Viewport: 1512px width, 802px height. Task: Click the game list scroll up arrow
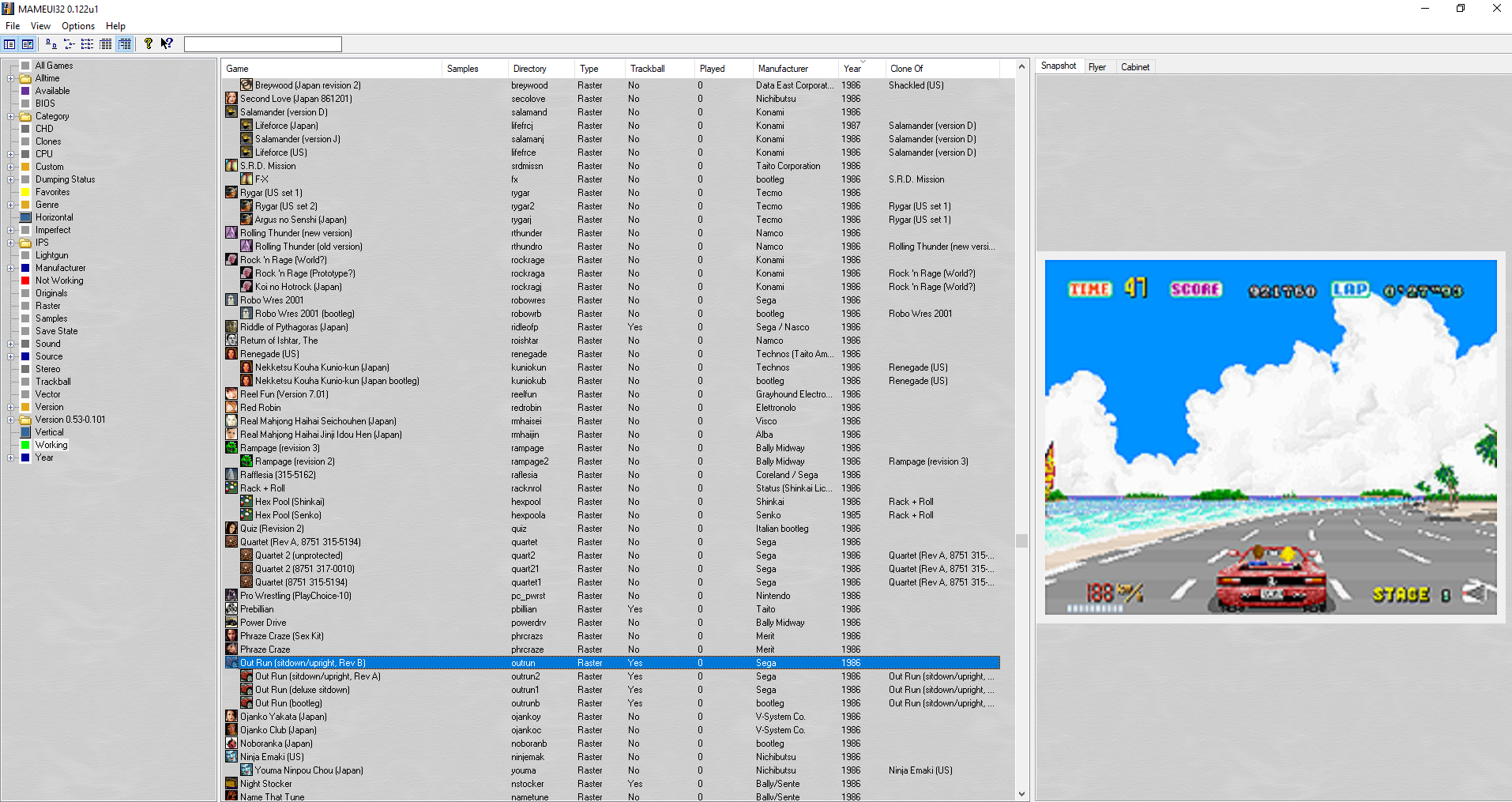1021,67
